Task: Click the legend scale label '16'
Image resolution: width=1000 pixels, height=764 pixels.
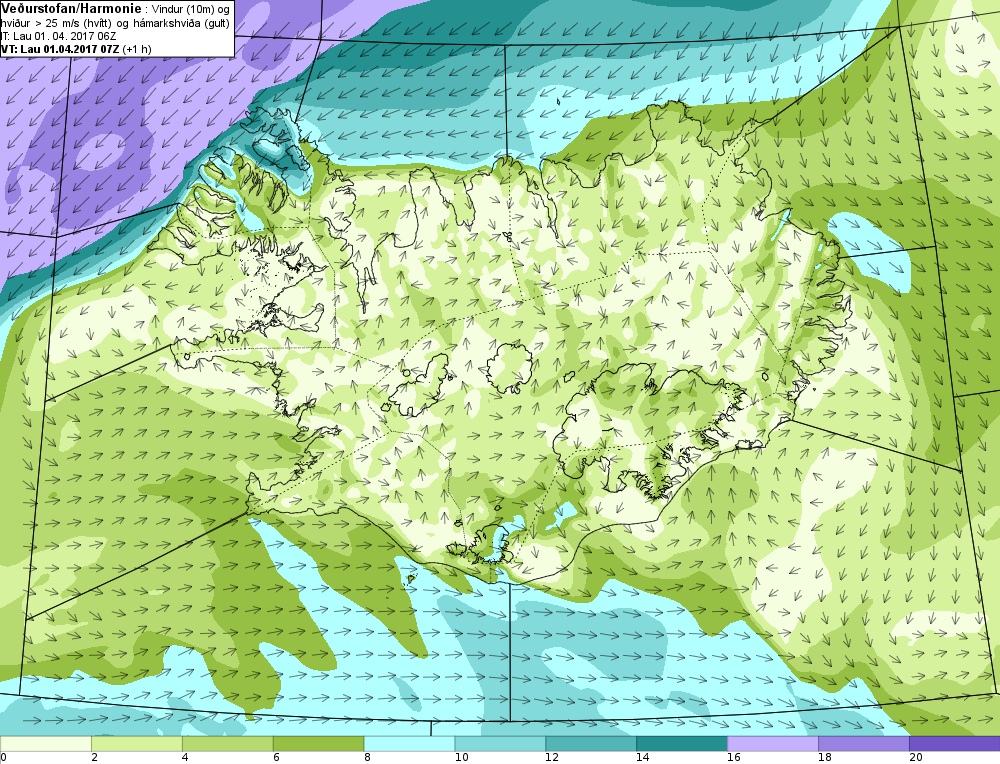Action: (734, 758)
